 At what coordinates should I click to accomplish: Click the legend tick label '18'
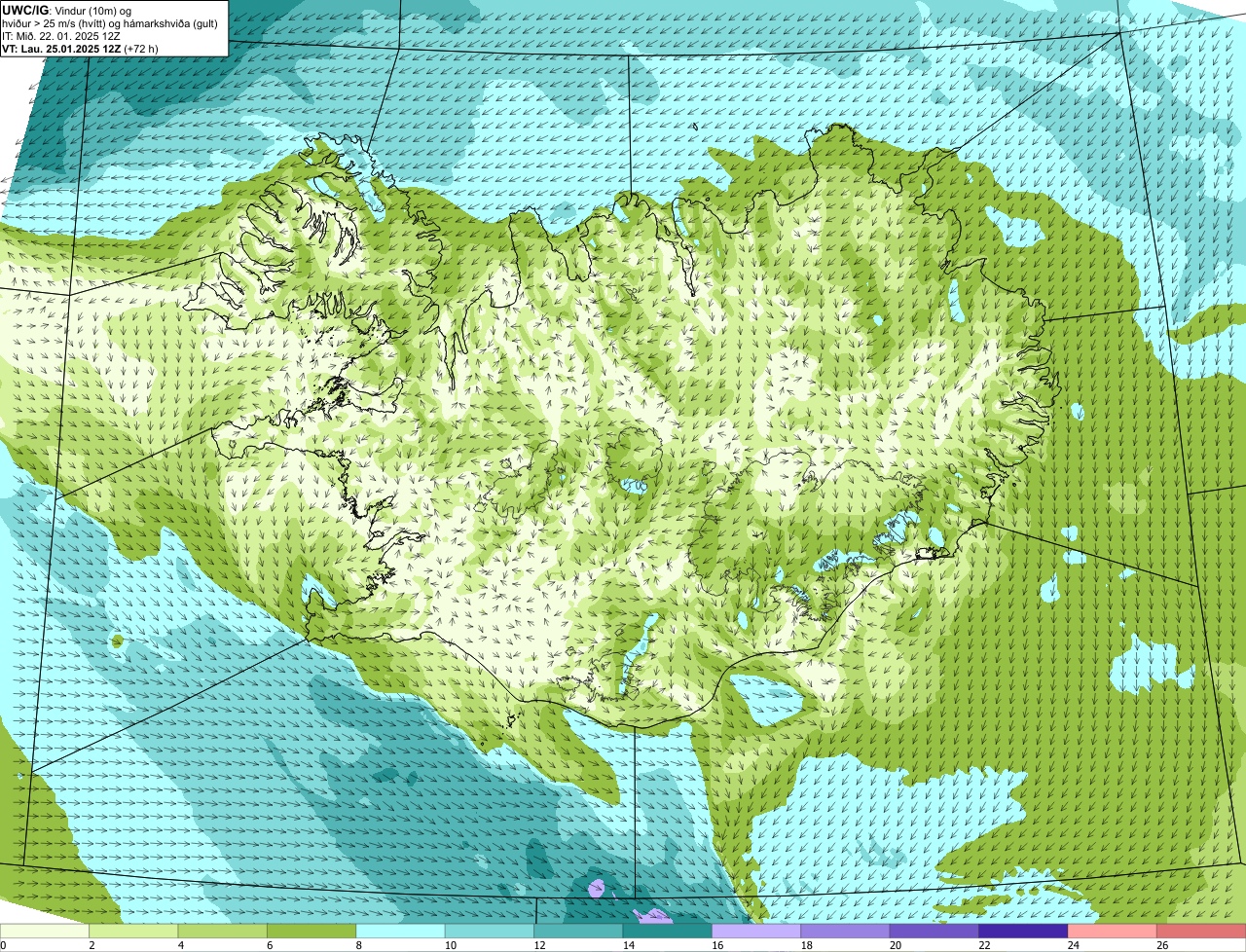point(806,945)
